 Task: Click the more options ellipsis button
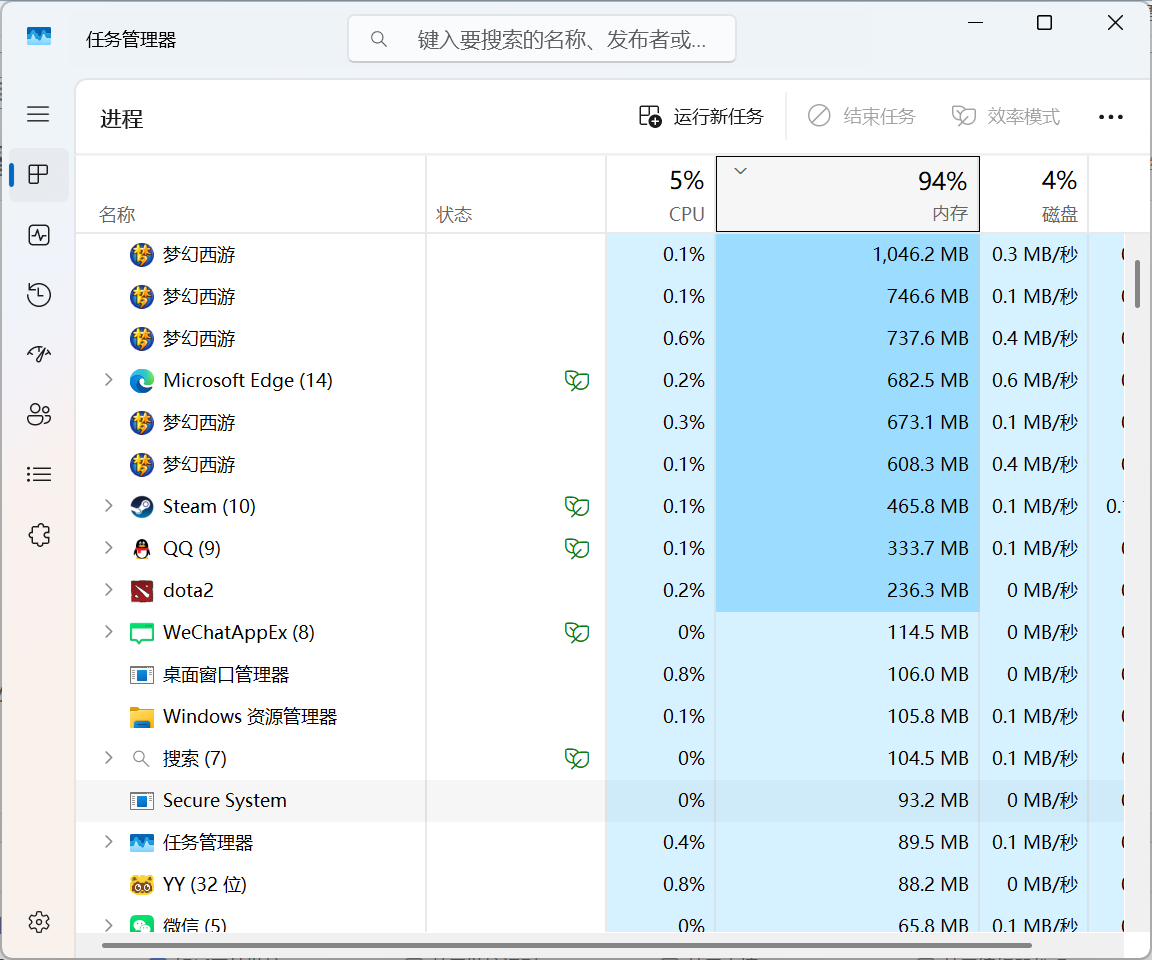point(1111,117)
